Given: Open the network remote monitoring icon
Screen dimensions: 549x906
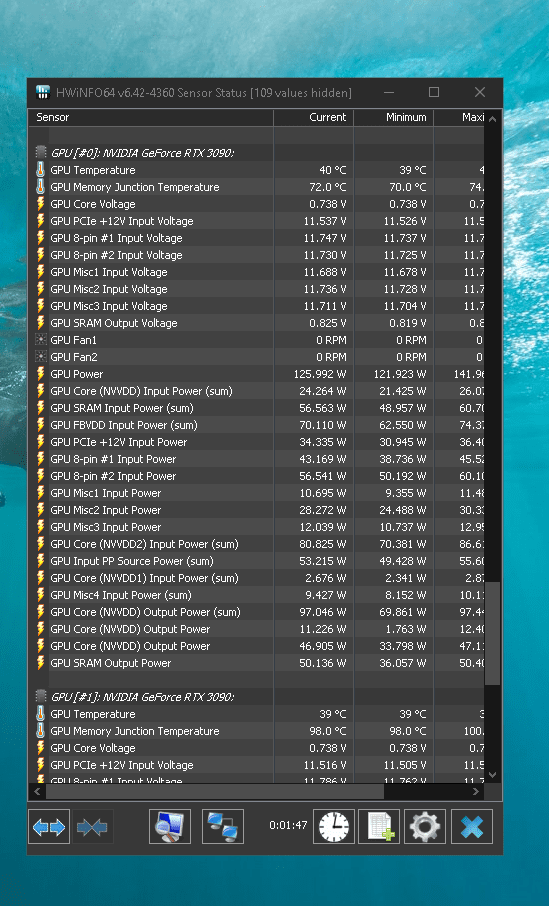Looking at the screenshot, I should point(222,827).
